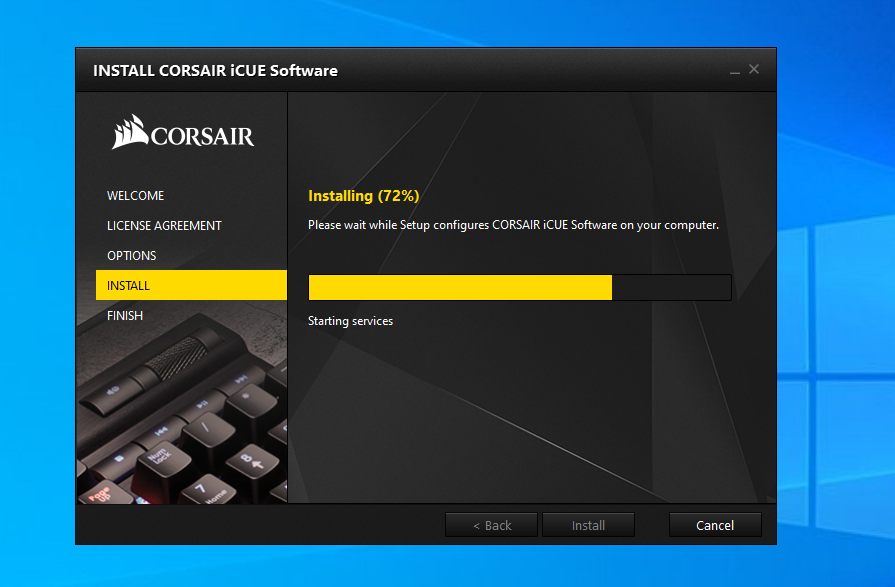Click the 'Installing (72%)' heading

pos(364,196)
